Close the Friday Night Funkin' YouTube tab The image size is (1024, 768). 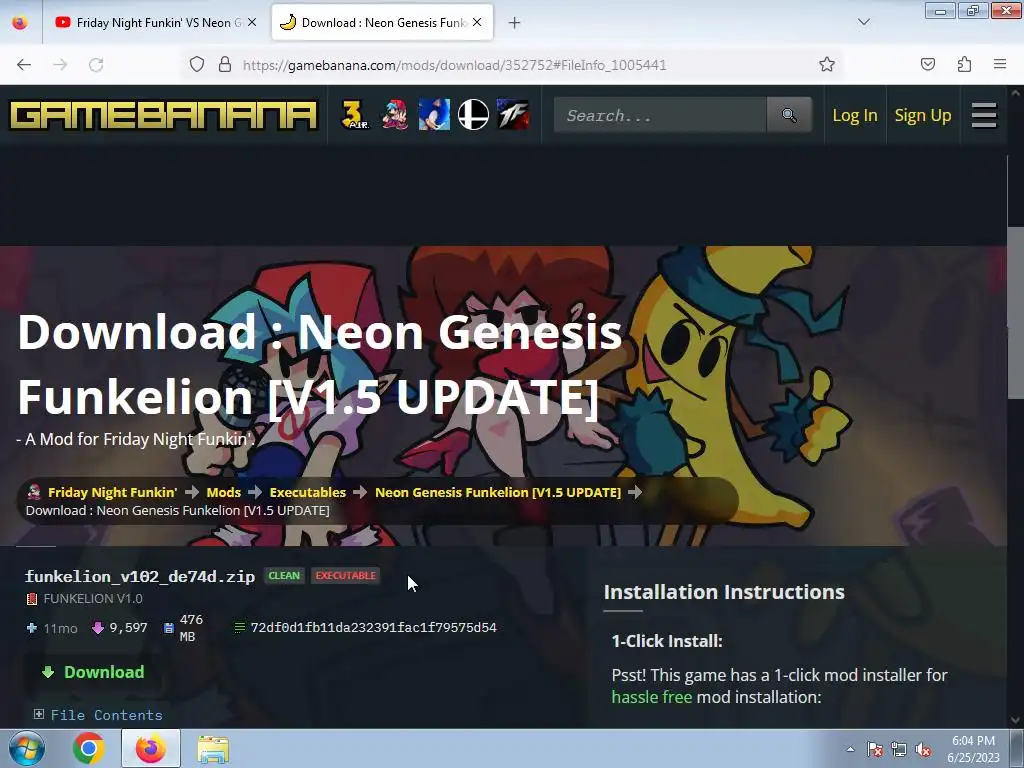pos(251,22)
